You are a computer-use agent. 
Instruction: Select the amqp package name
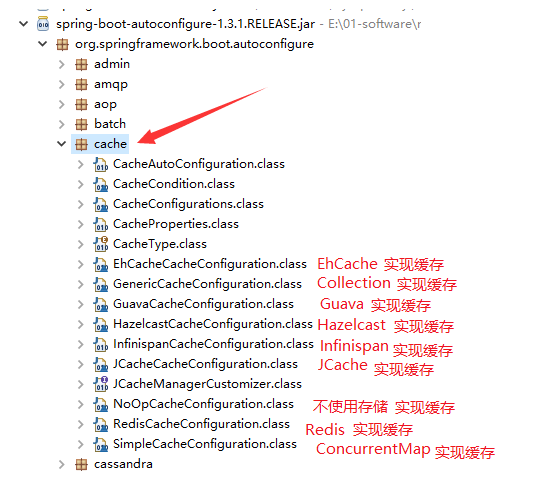tap(111, 85)
